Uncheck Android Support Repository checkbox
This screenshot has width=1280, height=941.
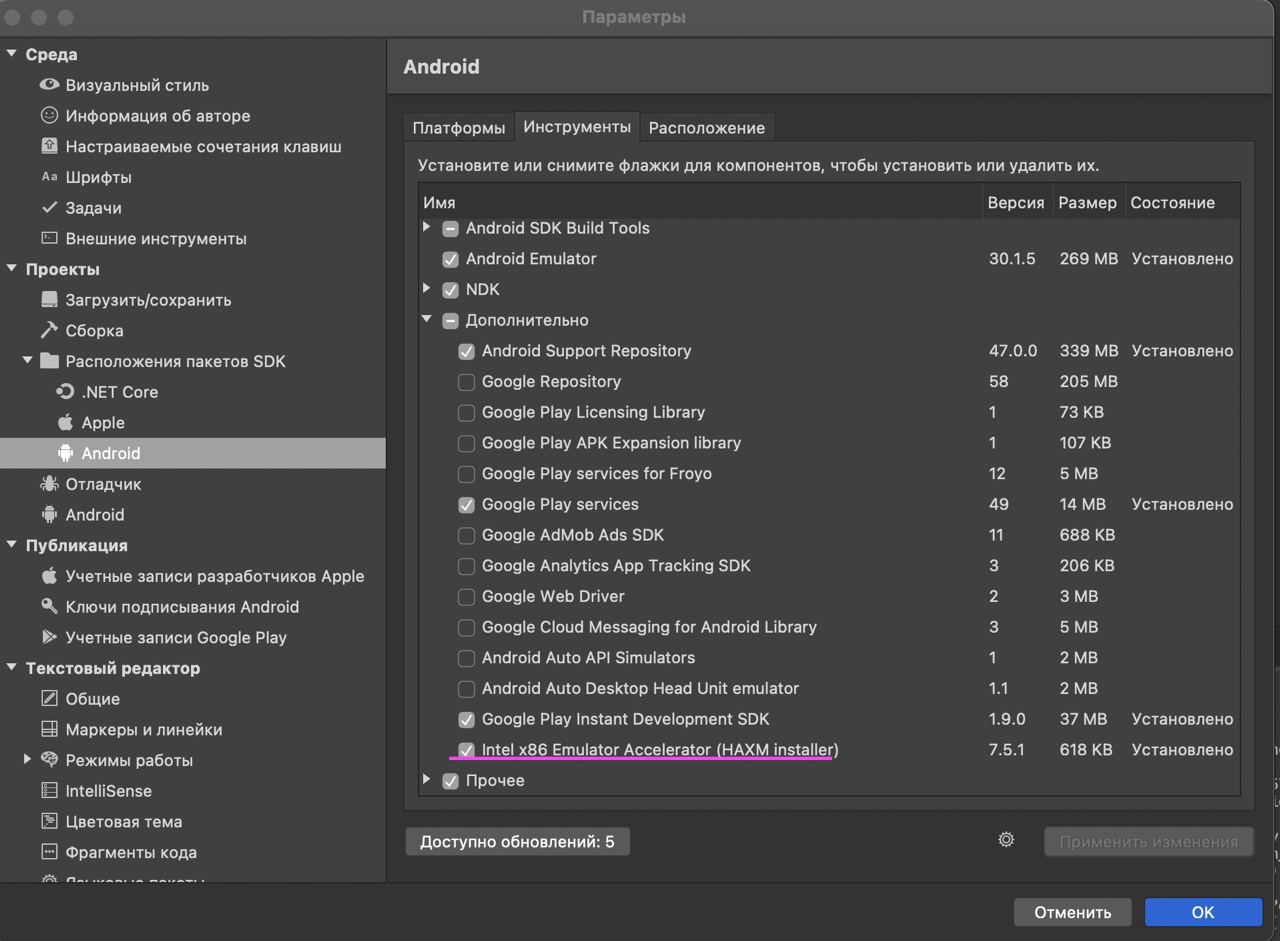coord(466,351)
